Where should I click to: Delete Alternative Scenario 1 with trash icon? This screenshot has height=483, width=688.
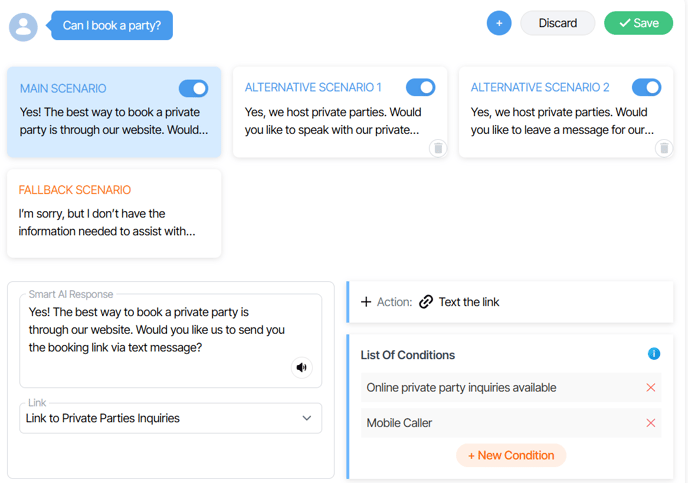[x=438, y=148]
